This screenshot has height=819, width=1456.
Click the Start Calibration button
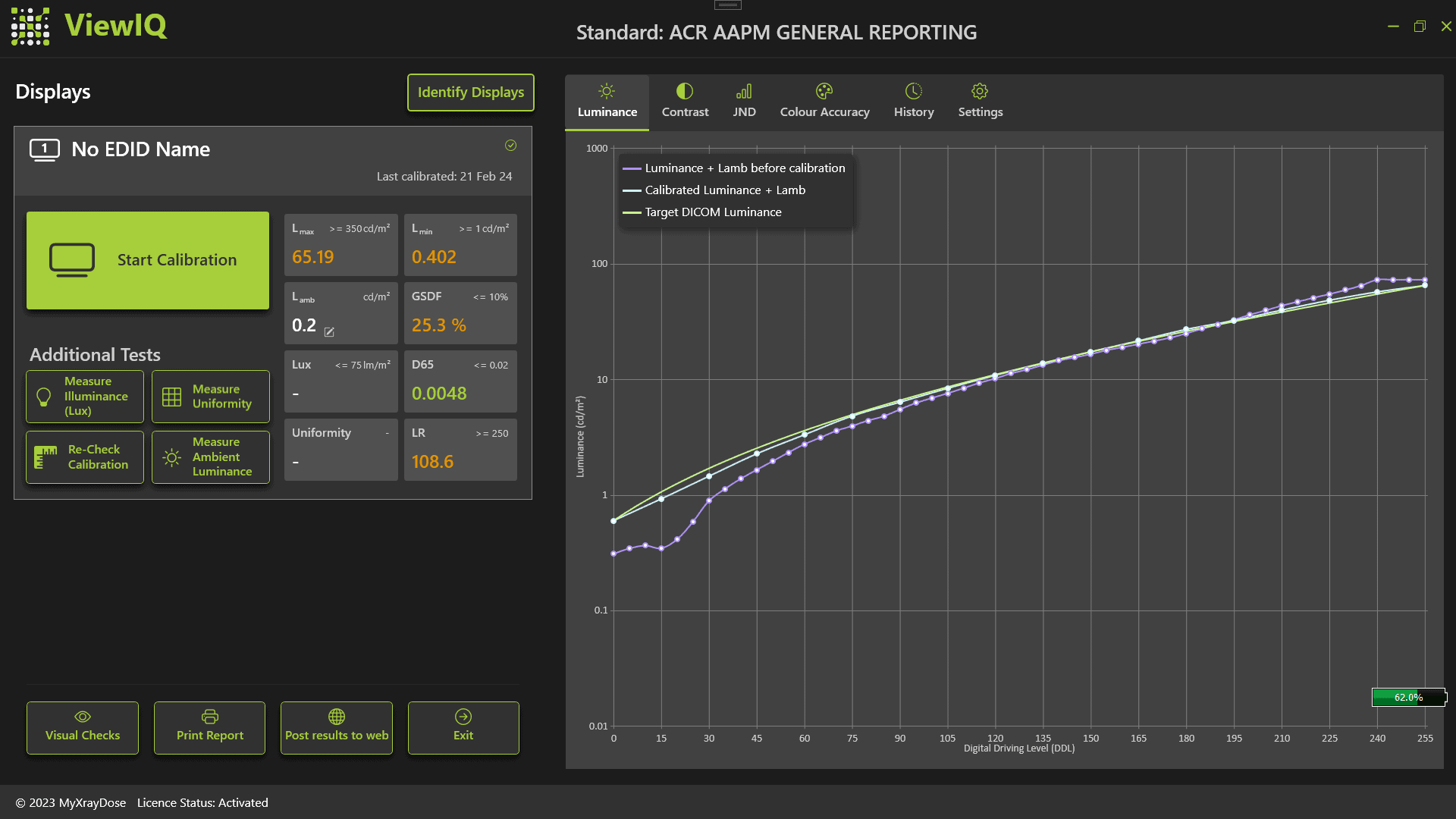[x=148, y=260]
